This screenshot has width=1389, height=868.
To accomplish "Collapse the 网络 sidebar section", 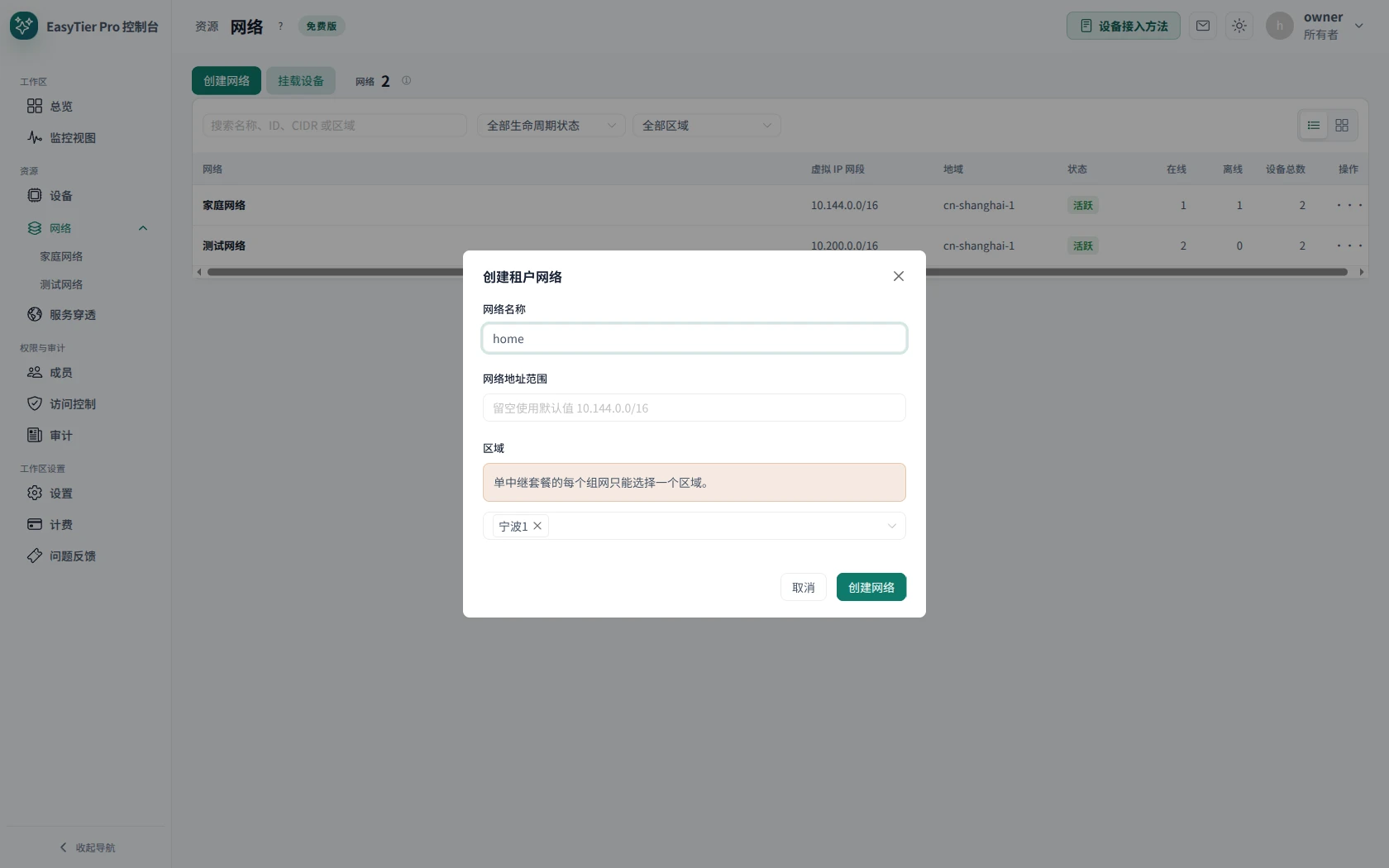I will [143, 228].
